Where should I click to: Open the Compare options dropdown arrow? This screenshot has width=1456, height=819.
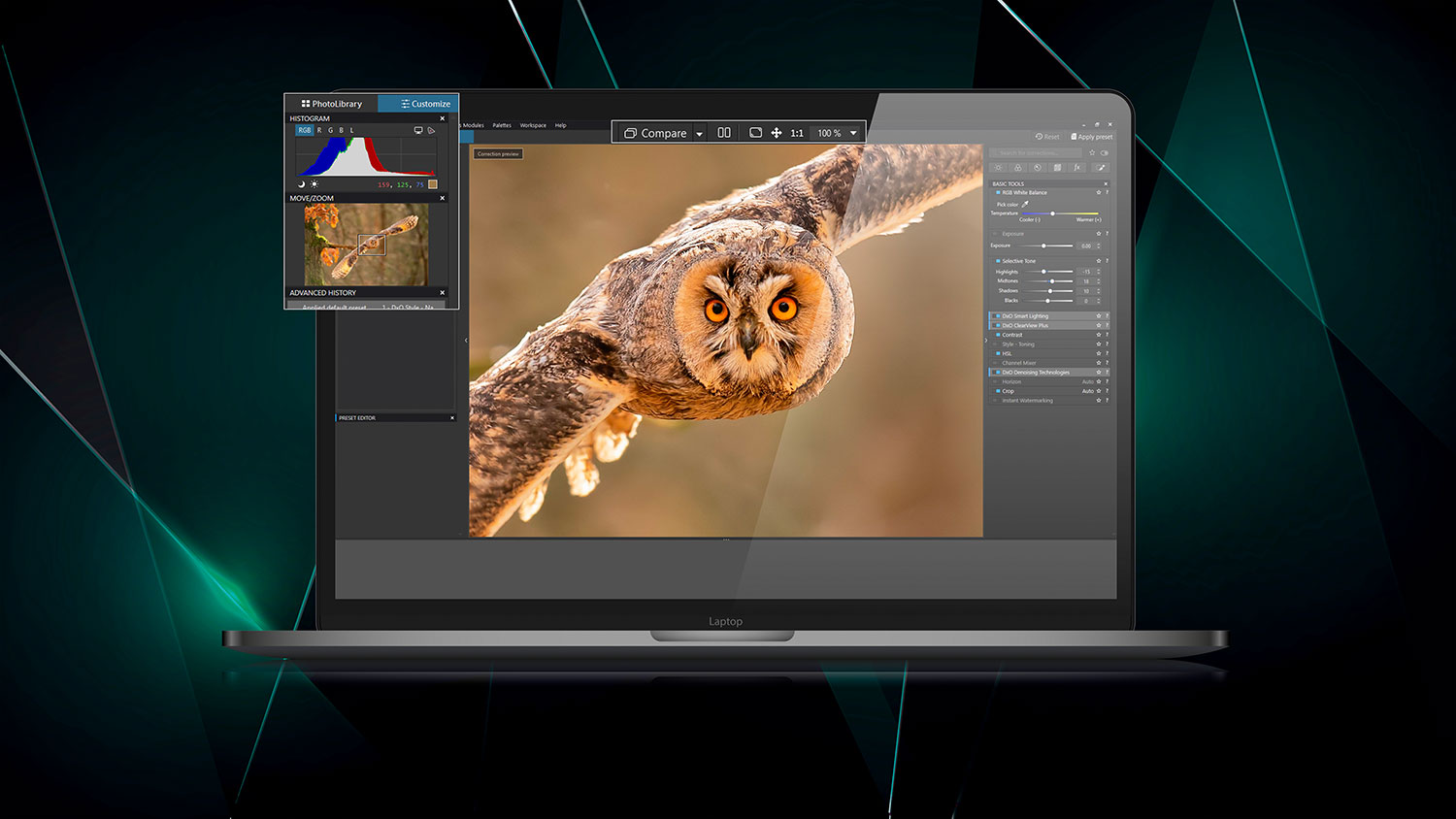(x=699, y=134)
